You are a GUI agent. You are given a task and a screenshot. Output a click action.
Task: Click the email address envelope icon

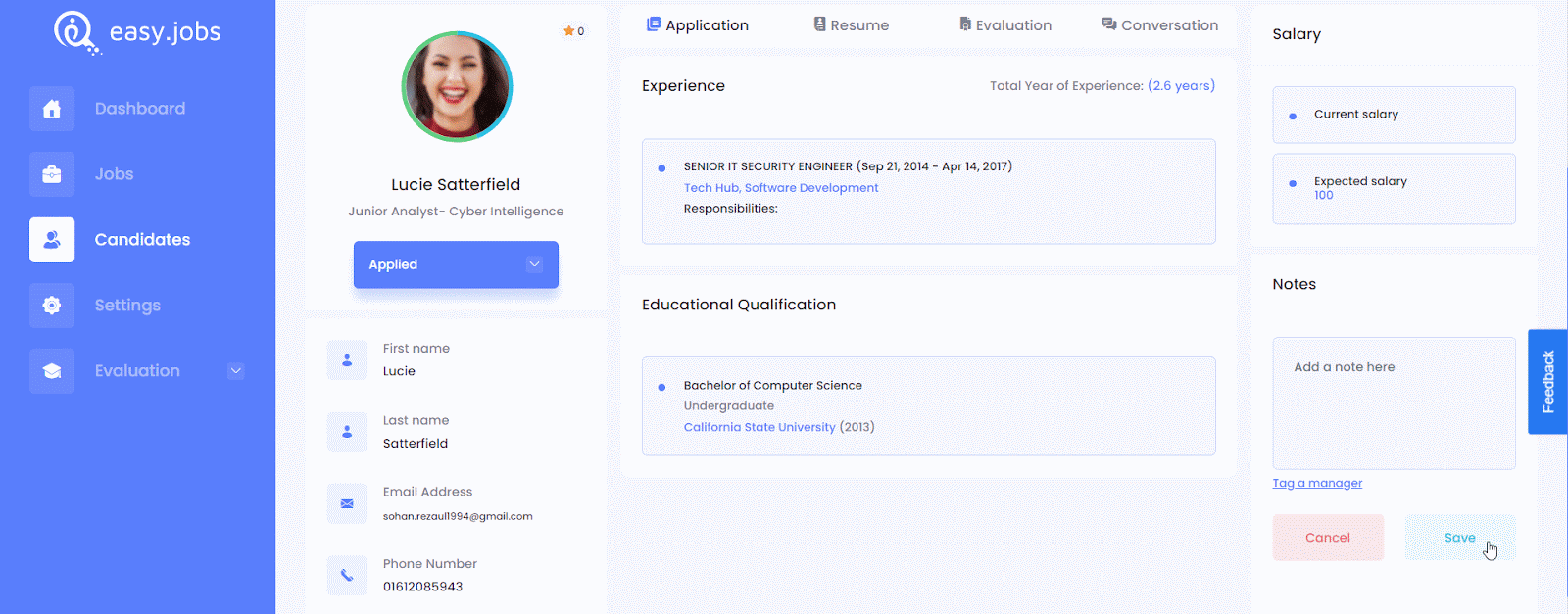click(x=347, y=503)
